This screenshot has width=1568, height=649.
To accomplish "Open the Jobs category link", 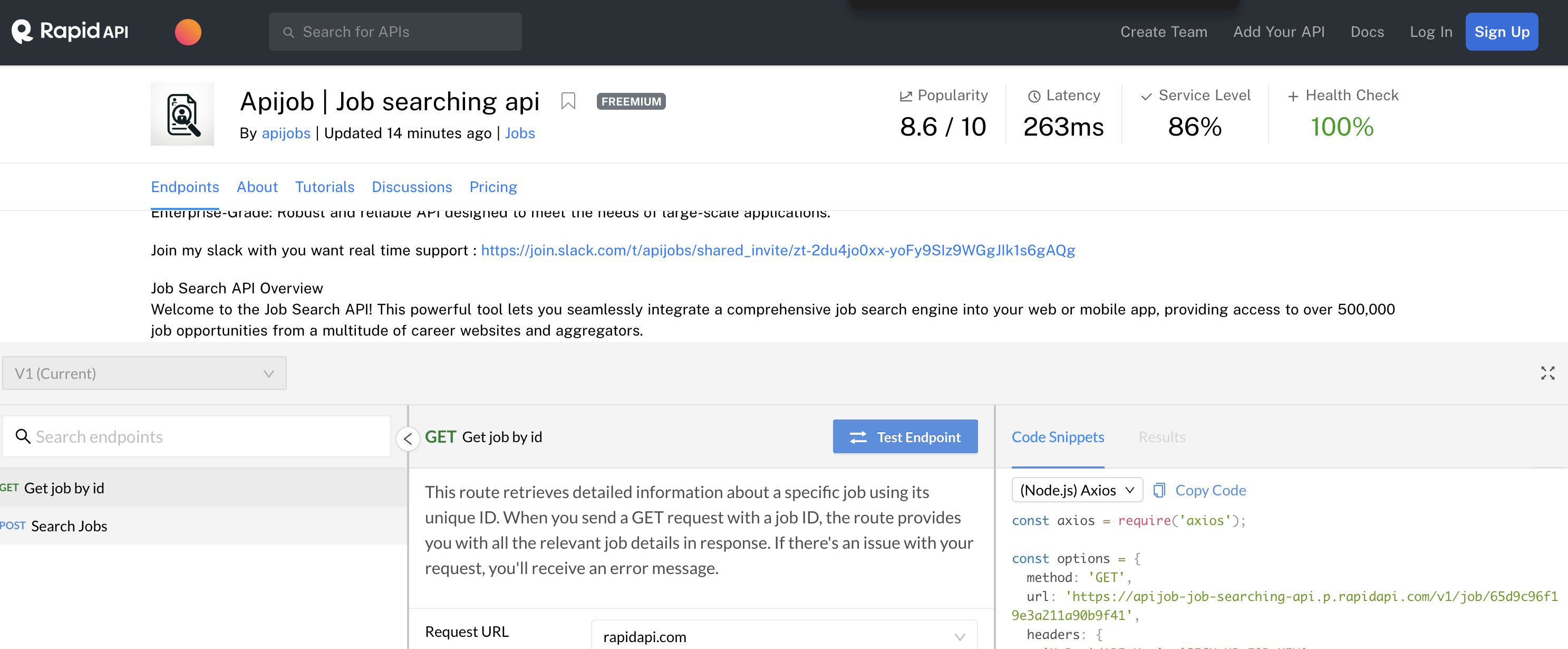I will (520, 133).
